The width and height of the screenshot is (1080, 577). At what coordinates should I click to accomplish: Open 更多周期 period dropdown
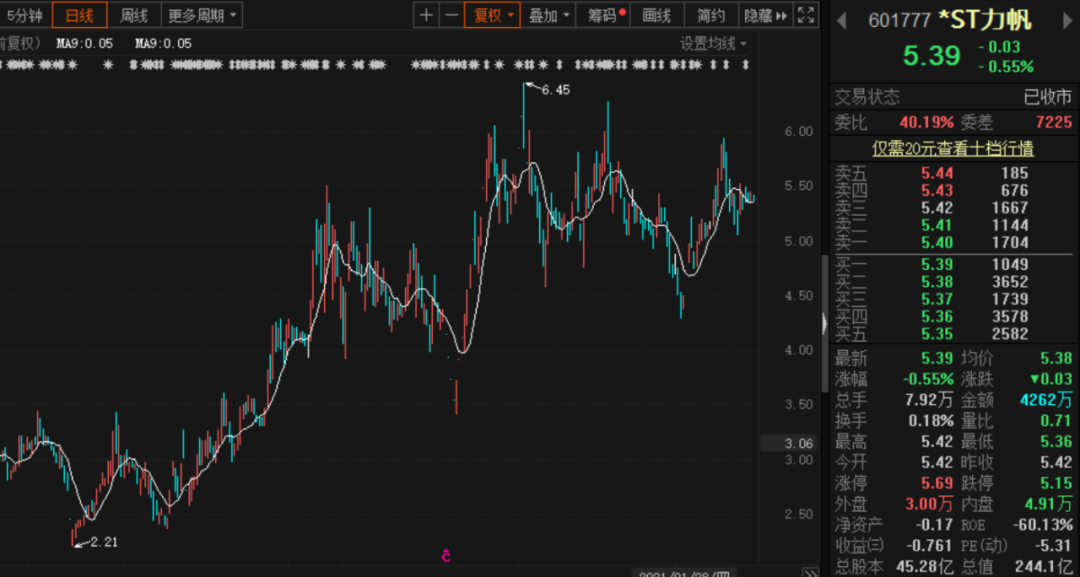(203, 15)
